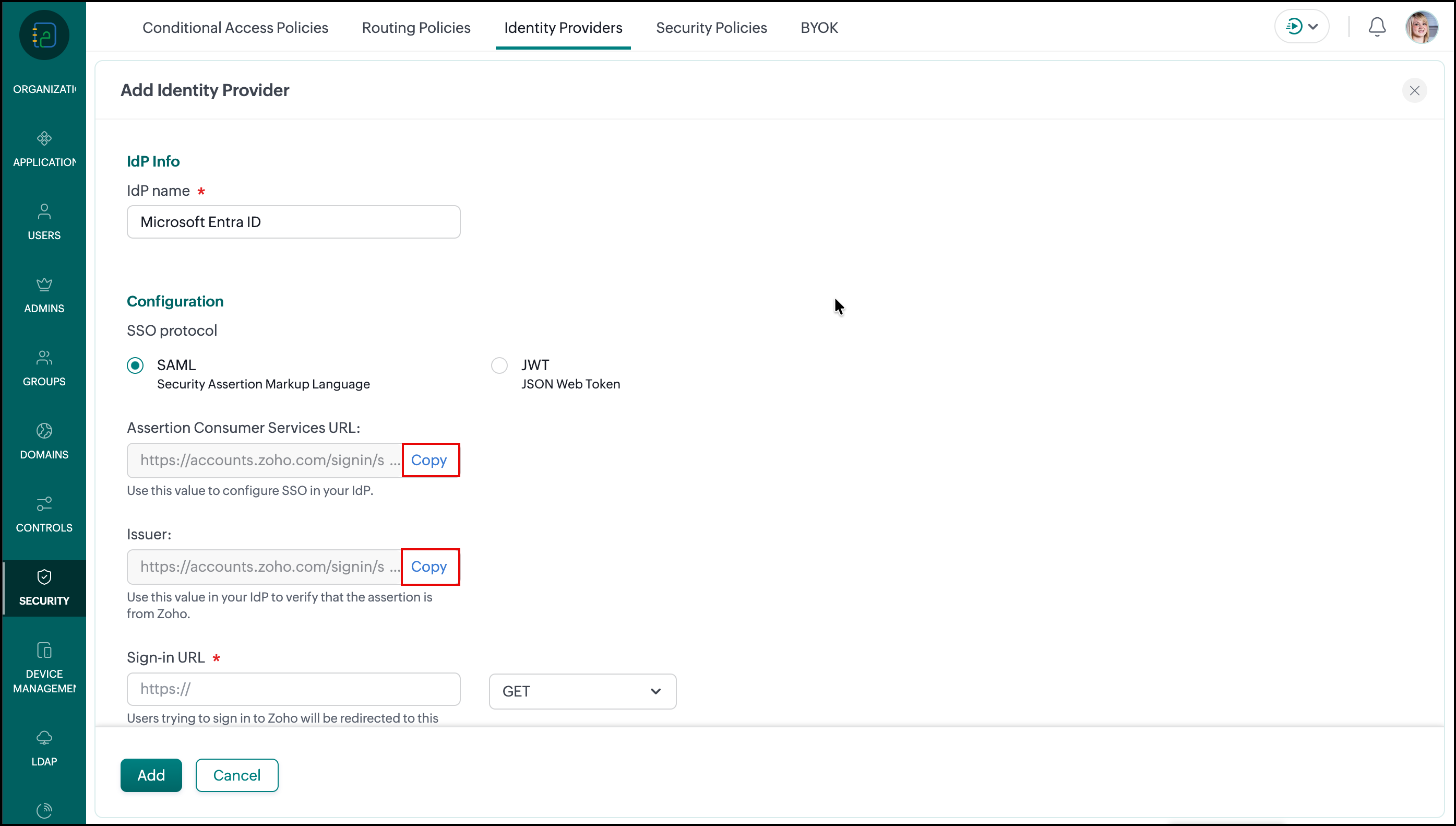This screenshot has width=1456, height=826.
Task: Open Controls sliders icon in sidebar
Action: pyautogui.click(x=44, y=504)
